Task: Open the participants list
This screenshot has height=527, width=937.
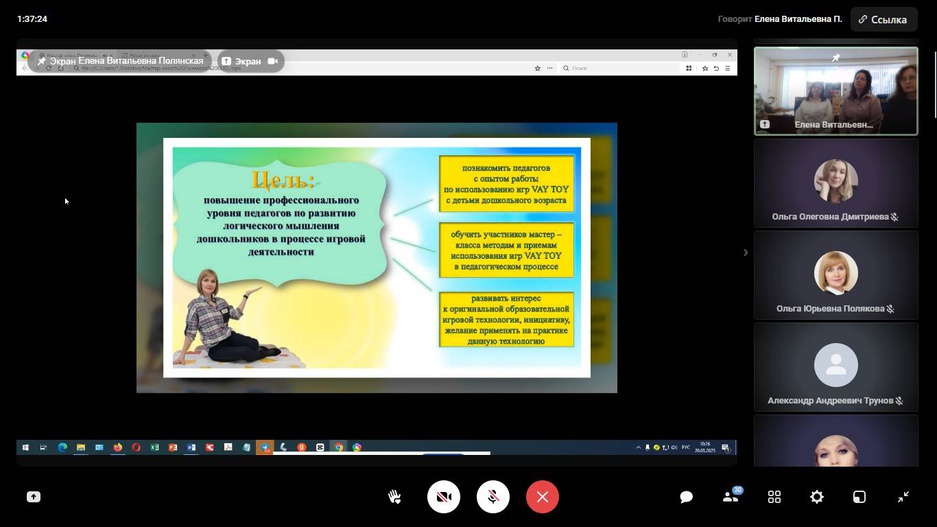Action: tap(731, 496)
